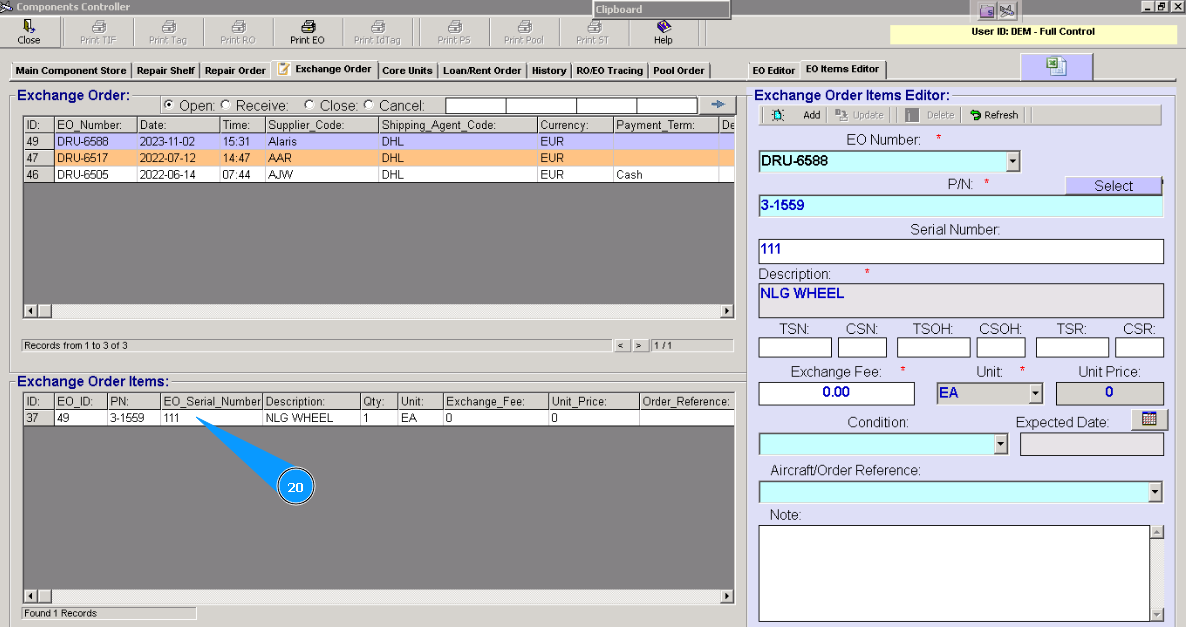This screenshot has height=629, width=1186.
Task: Expand the EO Number dropdown
Action: 1013,161
